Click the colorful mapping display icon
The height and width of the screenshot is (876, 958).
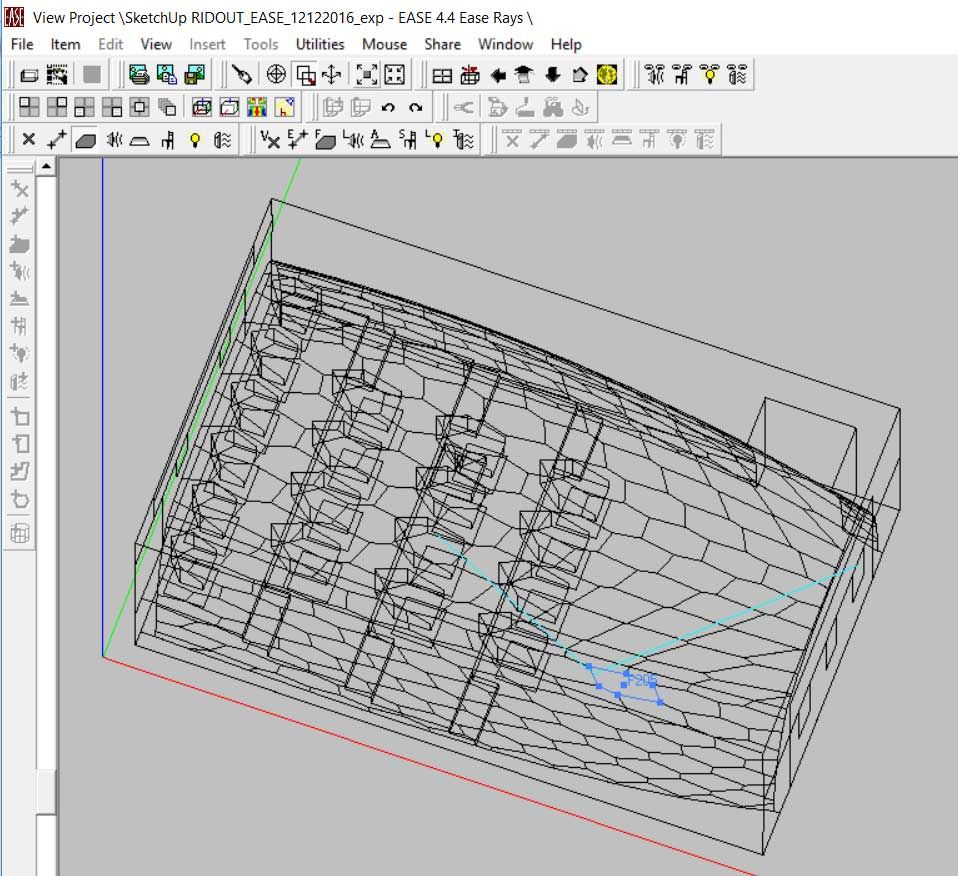(x=257, y=108)
